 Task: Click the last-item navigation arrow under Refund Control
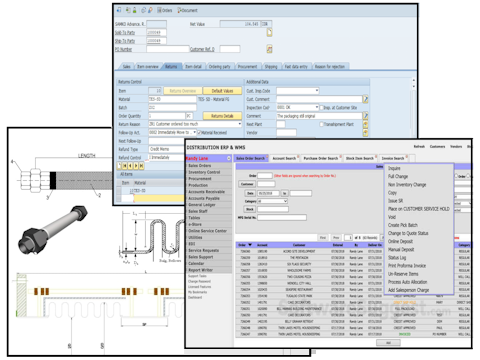click(x=141, y=165)
